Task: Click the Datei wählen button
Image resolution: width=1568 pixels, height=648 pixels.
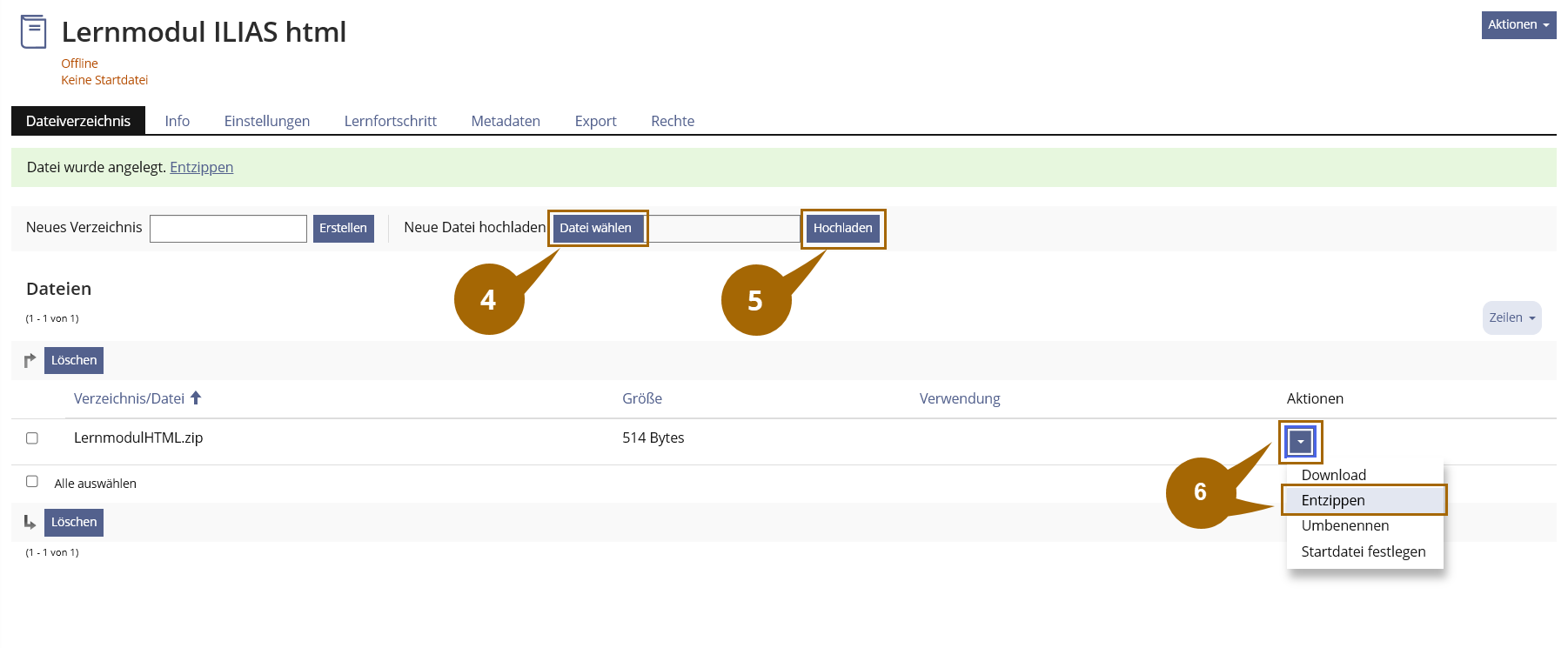Action: click(596, 228)
